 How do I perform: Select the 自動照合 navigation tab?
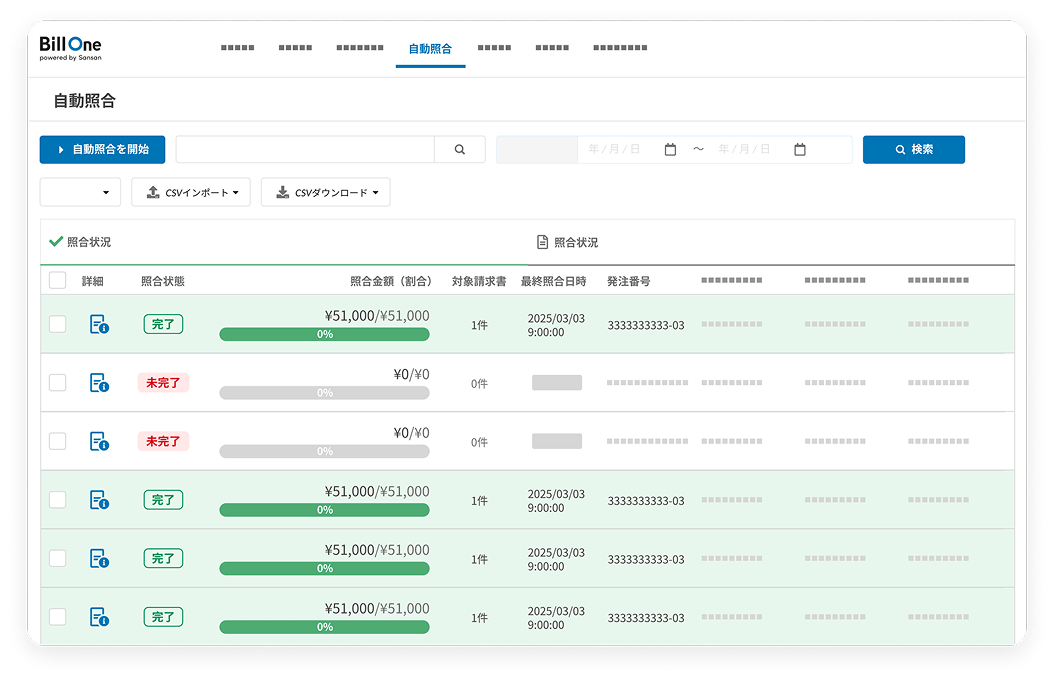point(430,48)
